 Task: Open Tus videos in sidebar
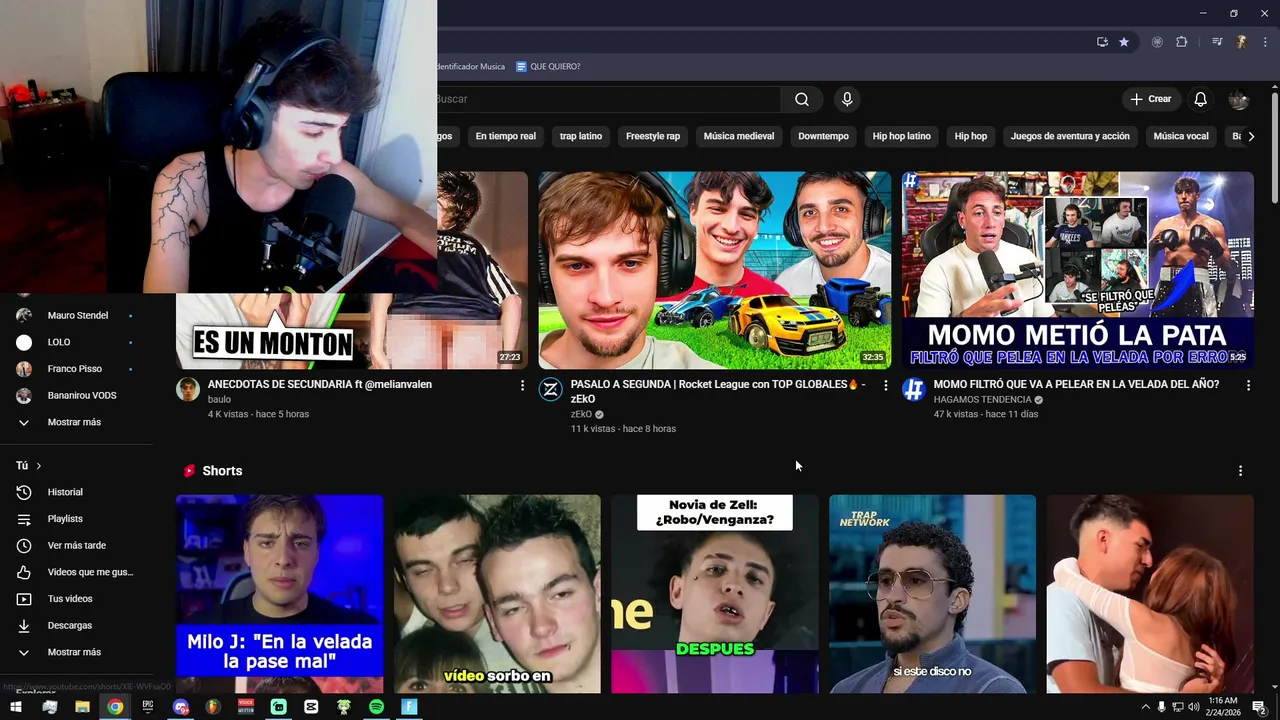point(76,599)
